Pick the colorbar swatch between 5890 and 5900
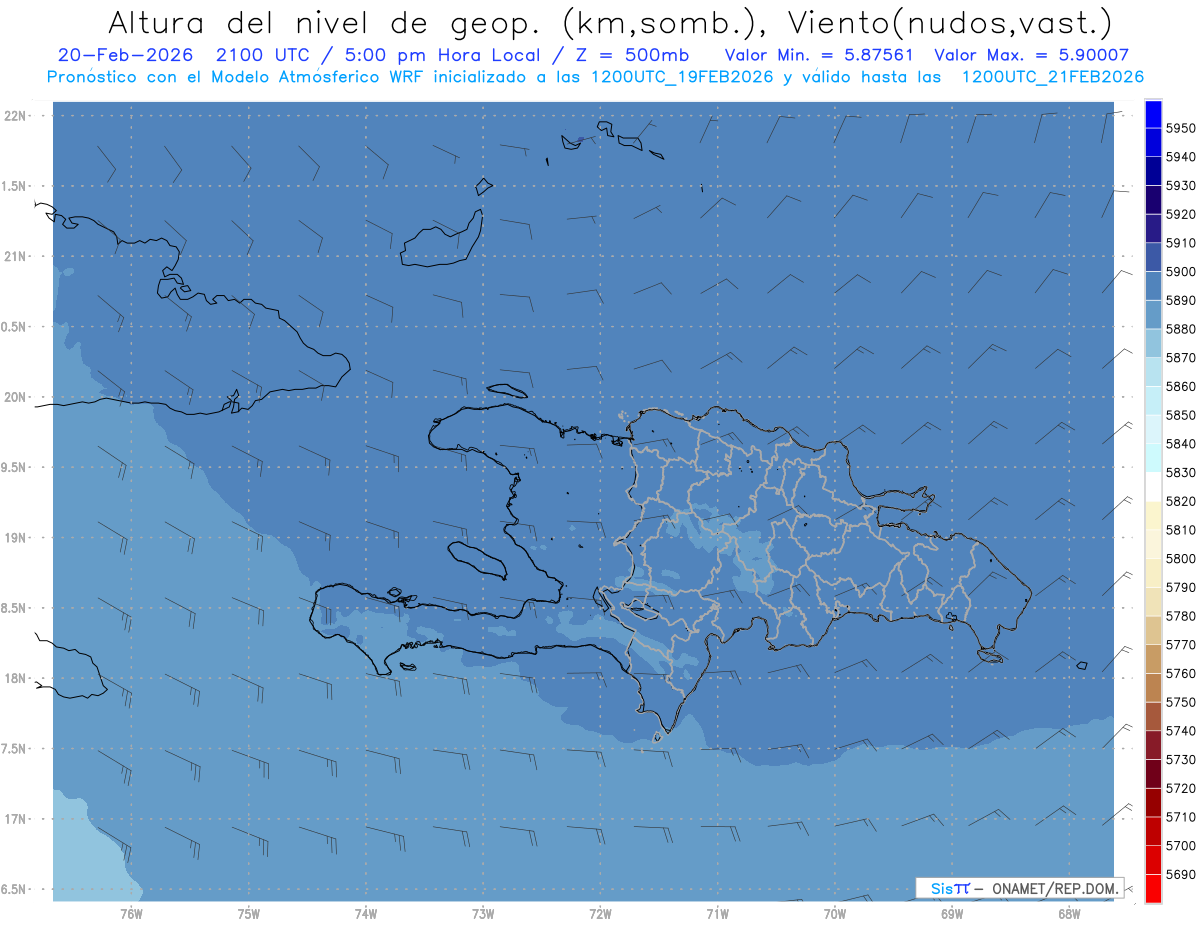 1153,286
